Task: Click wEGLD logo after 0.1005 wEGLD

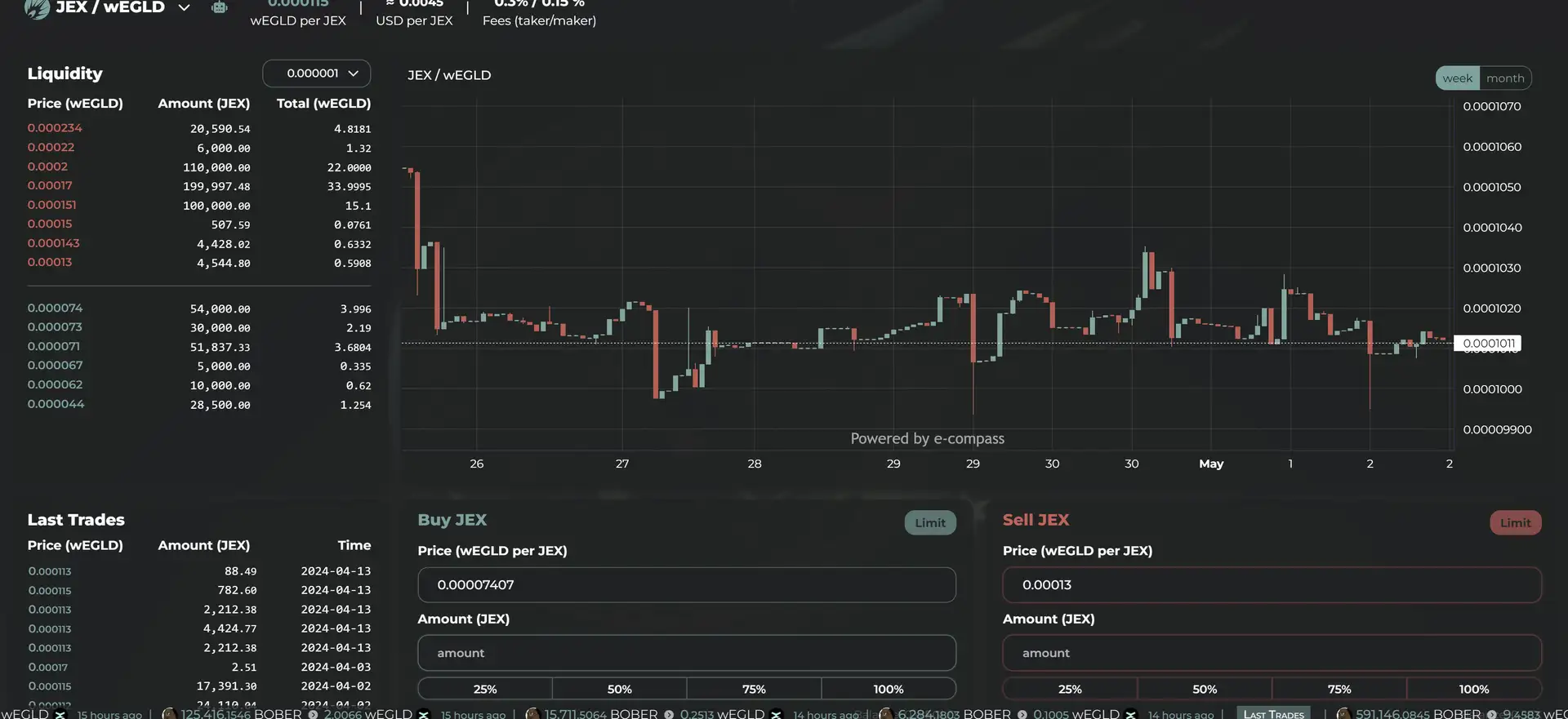Action: 1131,714
